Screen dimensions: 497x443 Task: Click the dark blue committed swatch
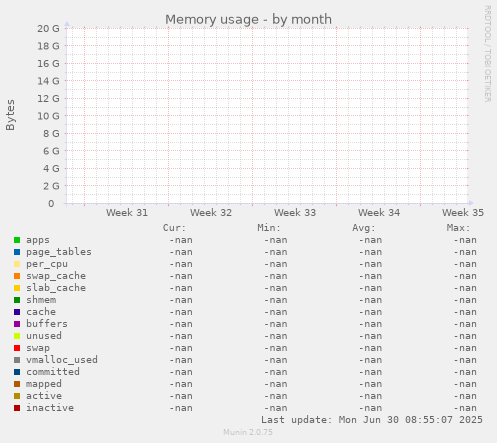(17, 372)
